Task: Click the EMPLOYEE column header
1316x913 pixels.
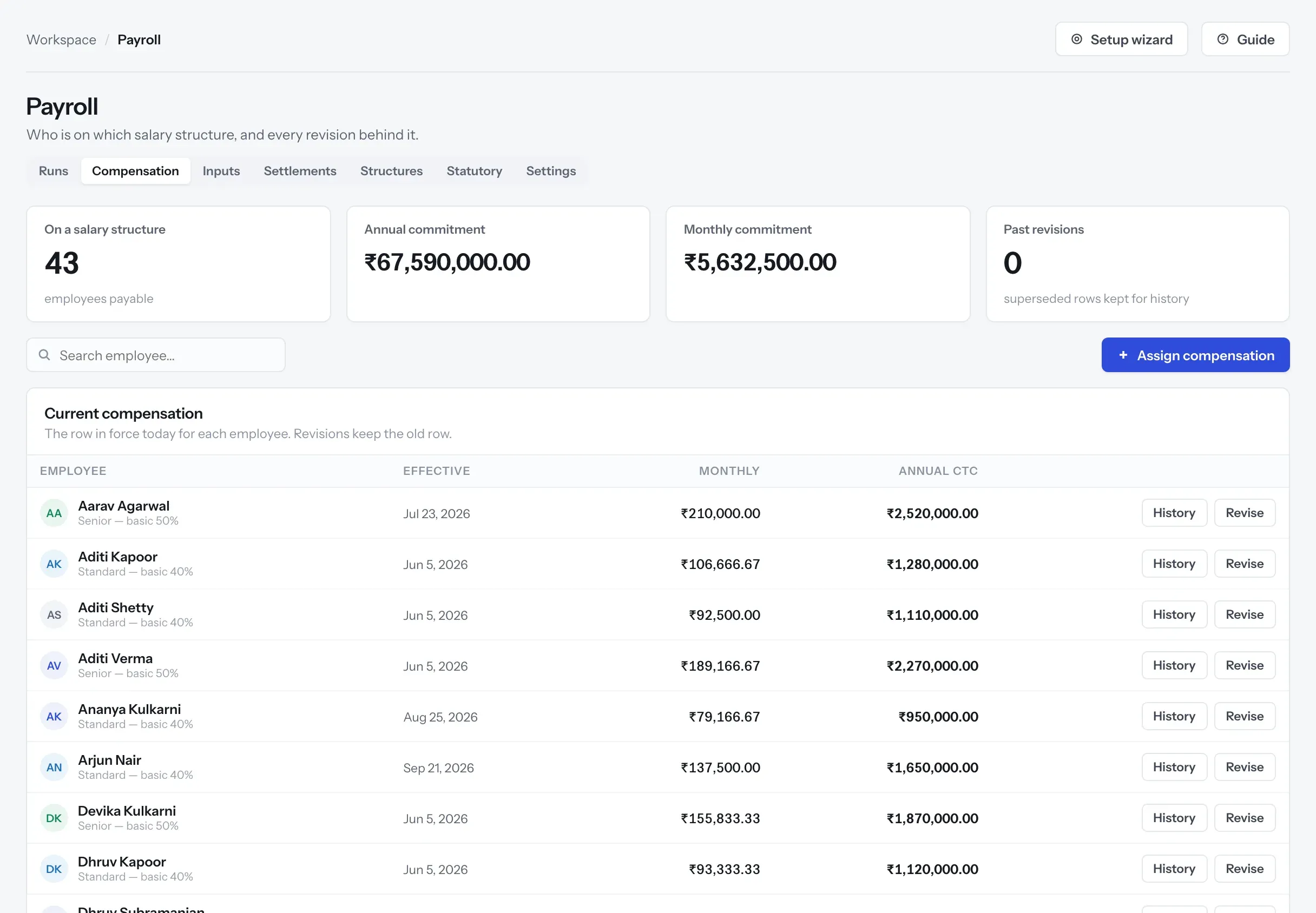Action: pos(73,471)
